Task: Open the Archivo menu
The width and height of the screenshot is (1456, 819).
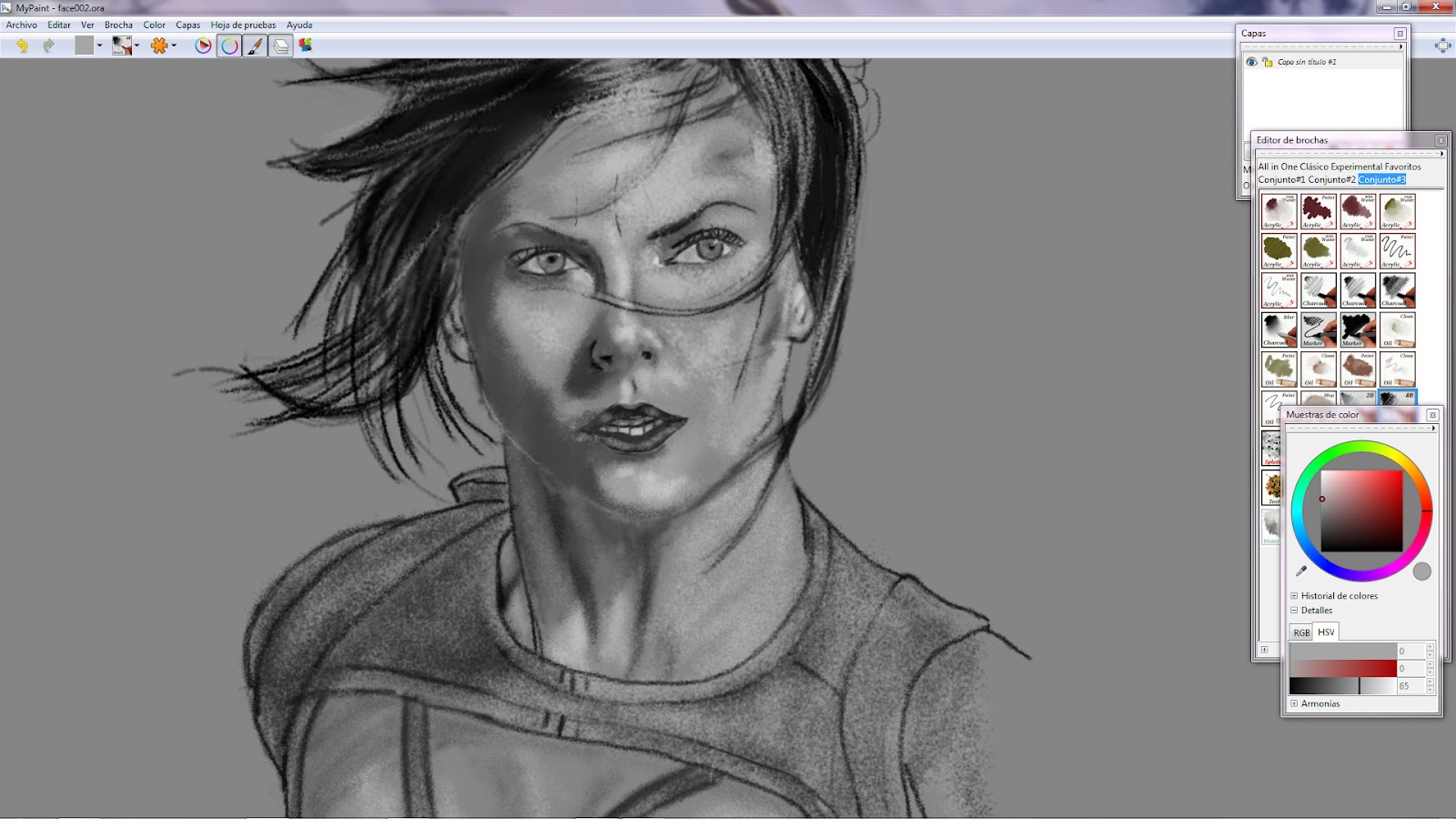Action: click(x=22, y=25)
